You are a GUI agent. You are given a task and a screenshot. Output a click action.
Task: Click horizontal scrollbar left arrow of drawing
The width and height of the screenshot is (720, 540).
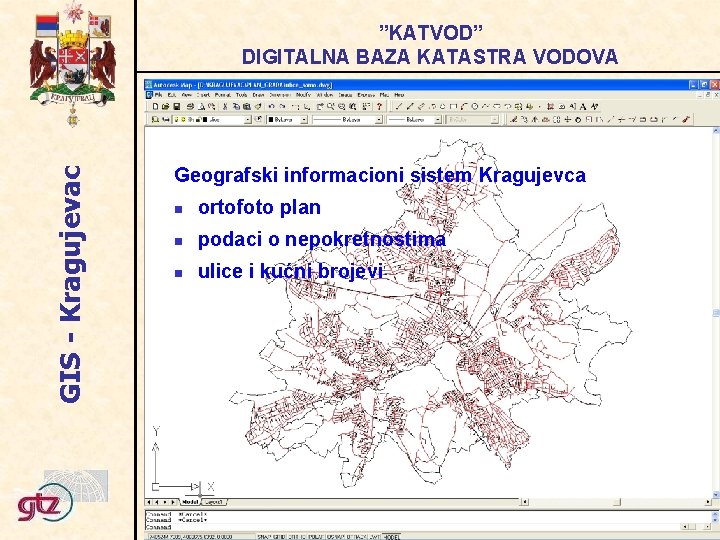tap(525, 502)
